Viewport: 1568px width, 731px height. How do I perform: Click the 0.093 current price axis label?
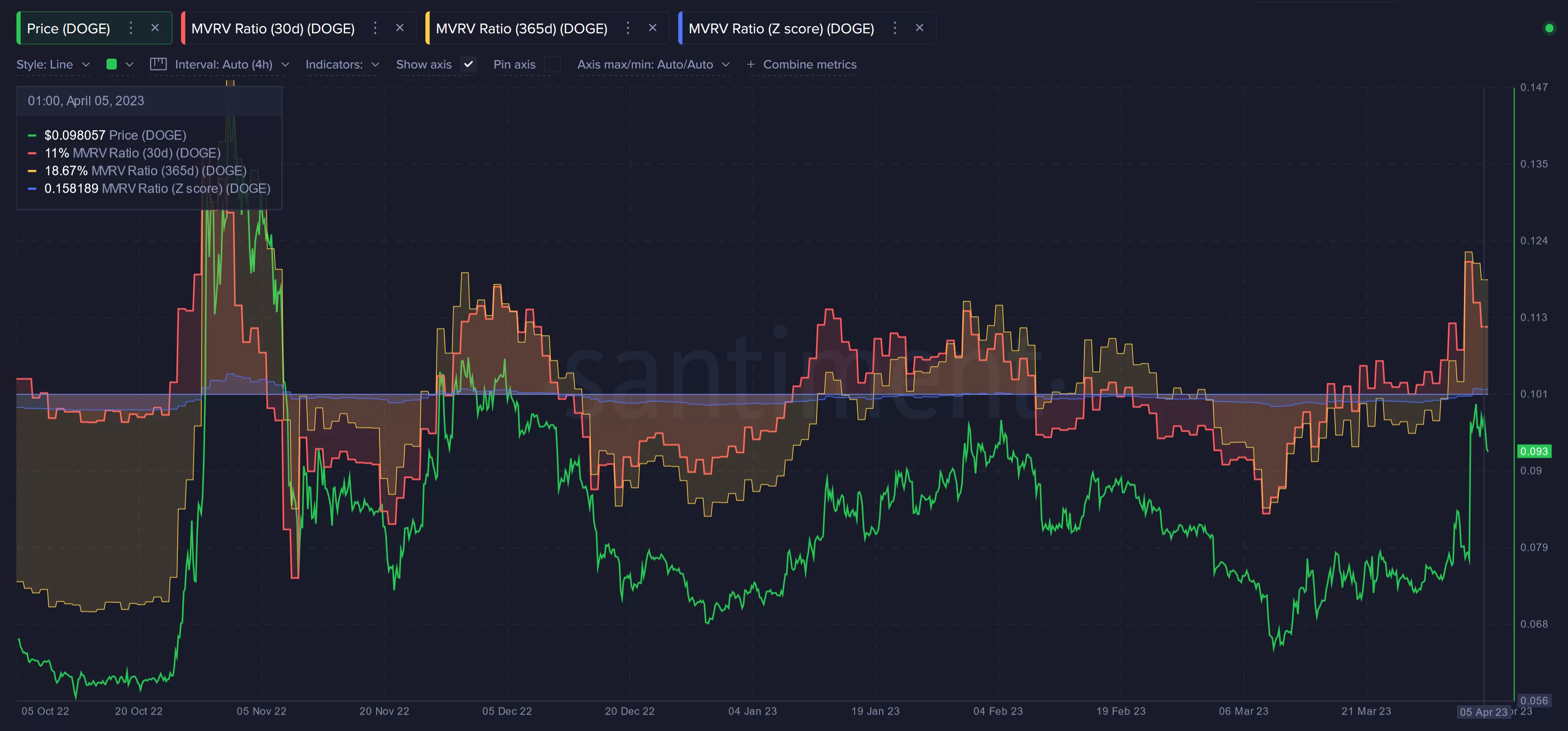(1533, 451)
